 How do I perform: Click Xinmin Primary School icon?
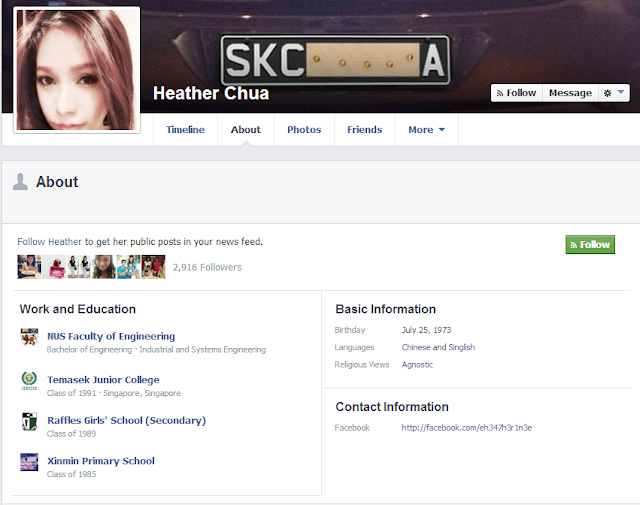coord(29,462)
